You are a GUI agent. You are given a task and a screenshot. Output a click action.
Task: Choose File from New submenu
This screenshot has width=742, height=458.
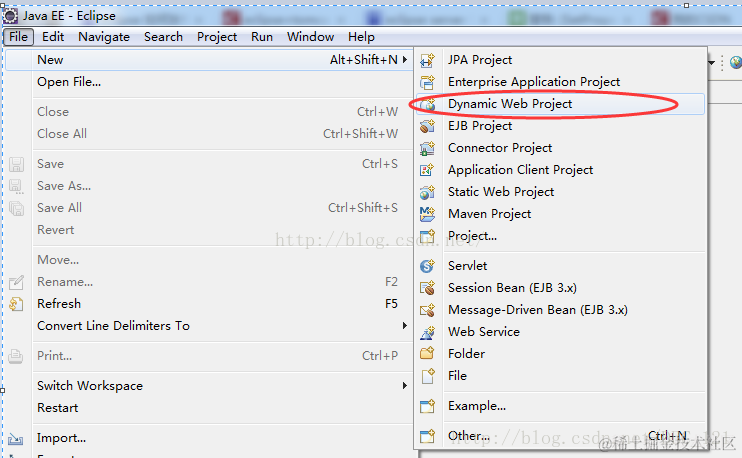[560, 376]
